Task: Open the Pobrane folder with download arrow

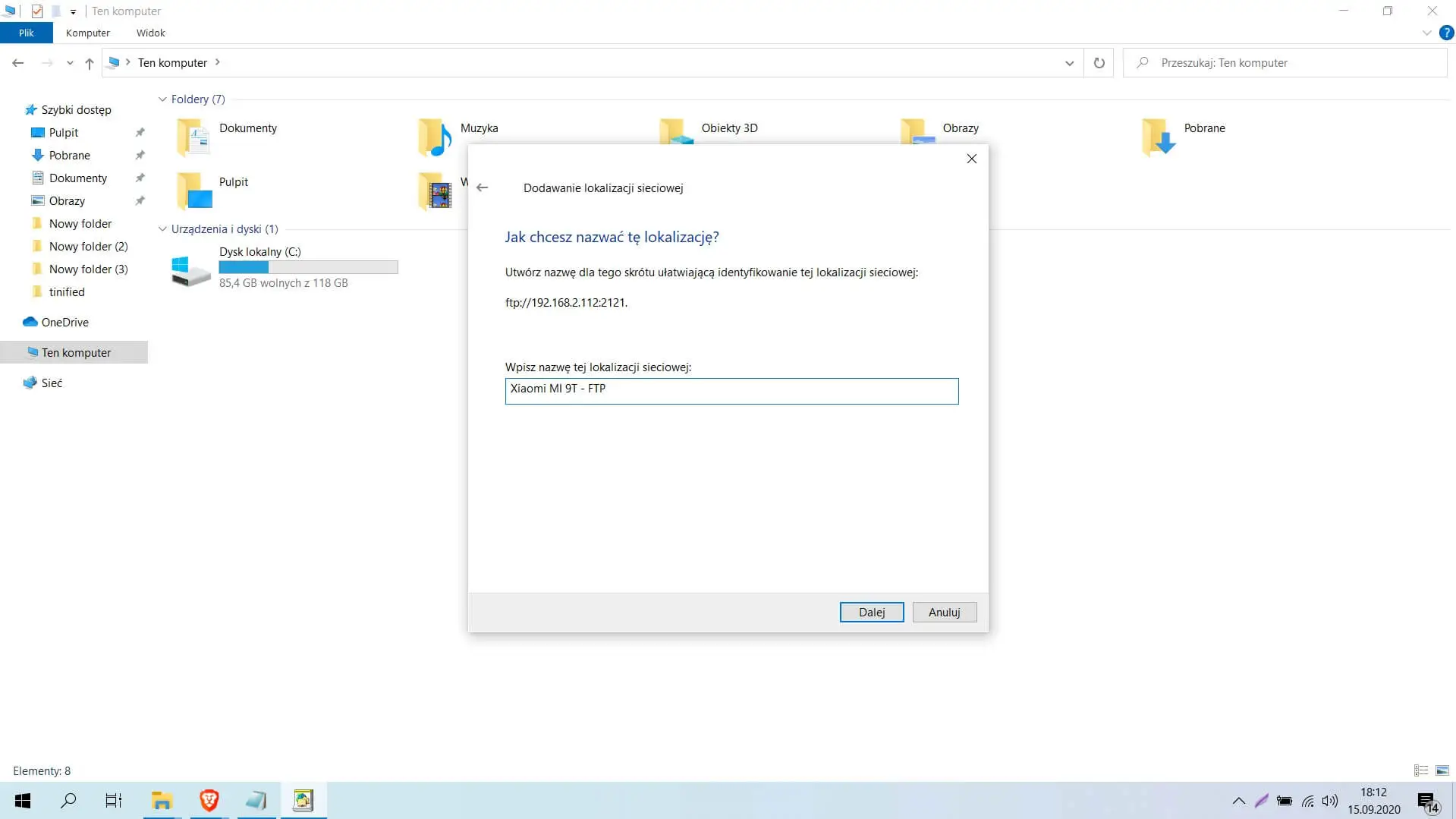Action: tap(1159, 137)
